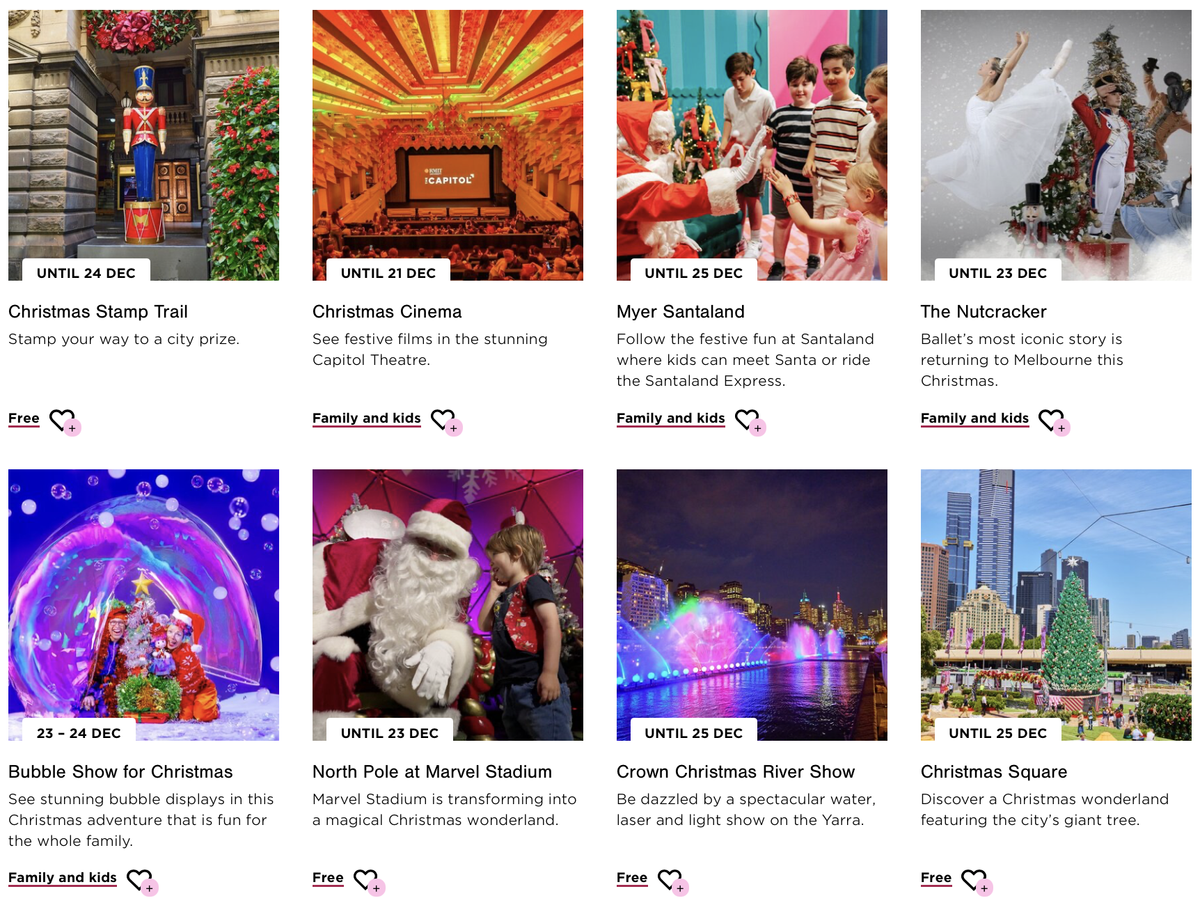Open the Christmas Cinema title link
This screenshot has height=908, width=1200.
point(387,312)
